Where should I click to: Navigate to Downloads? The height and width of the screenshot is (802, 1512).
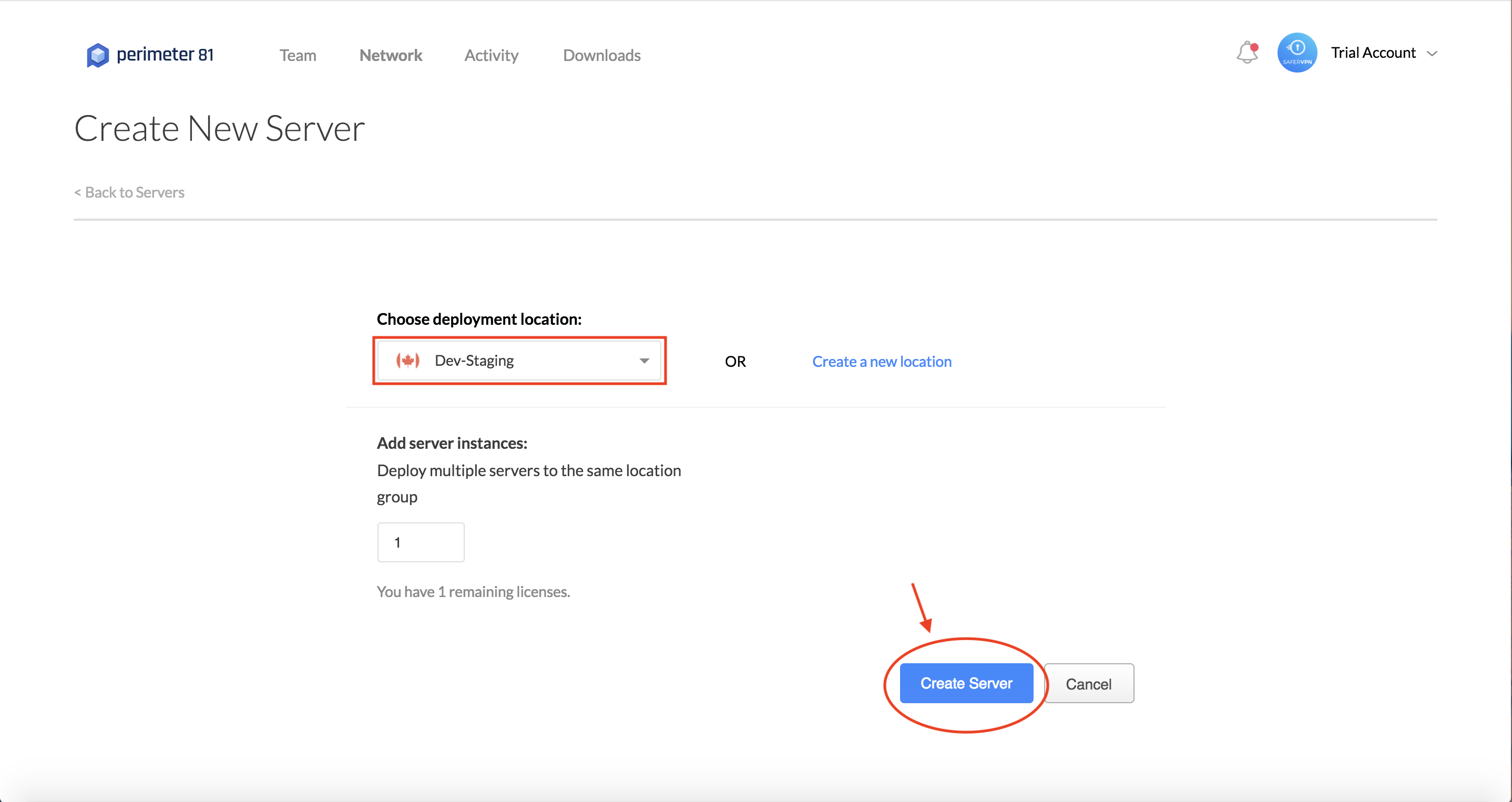click(x=601, y=55)
